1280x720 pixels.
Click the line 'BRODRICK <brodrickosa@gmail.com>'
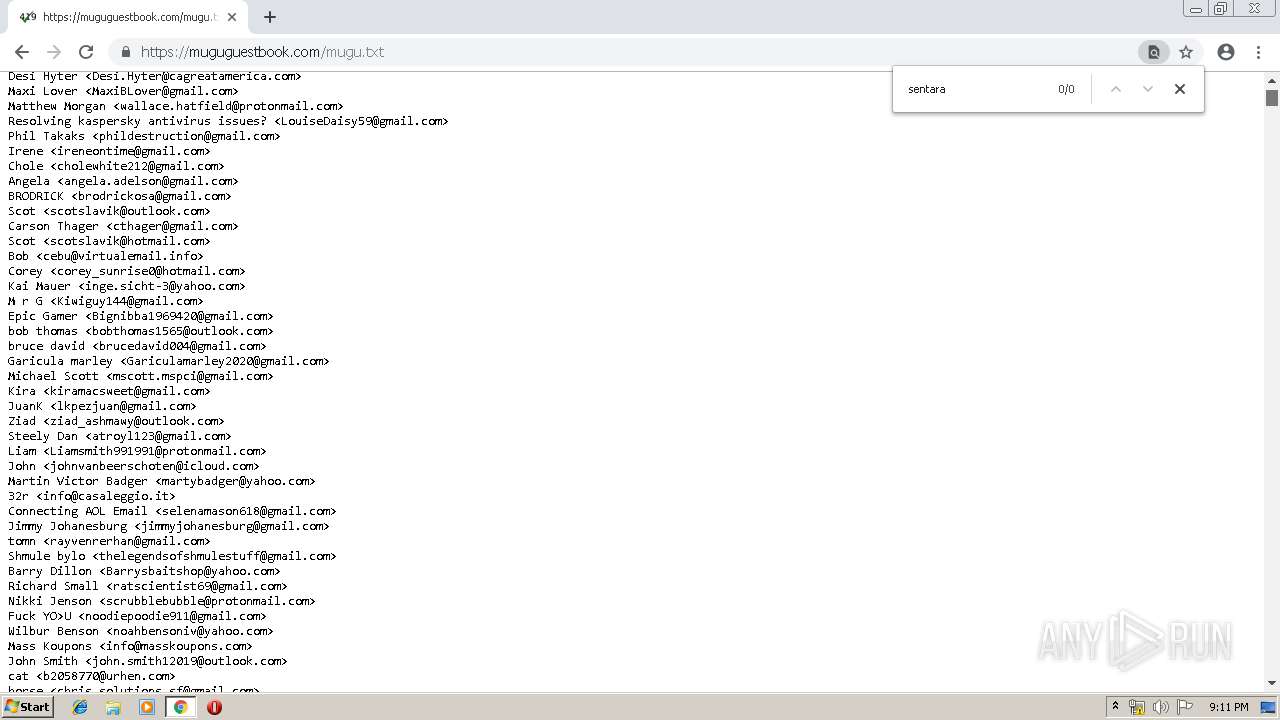click(x=120, y=196)
